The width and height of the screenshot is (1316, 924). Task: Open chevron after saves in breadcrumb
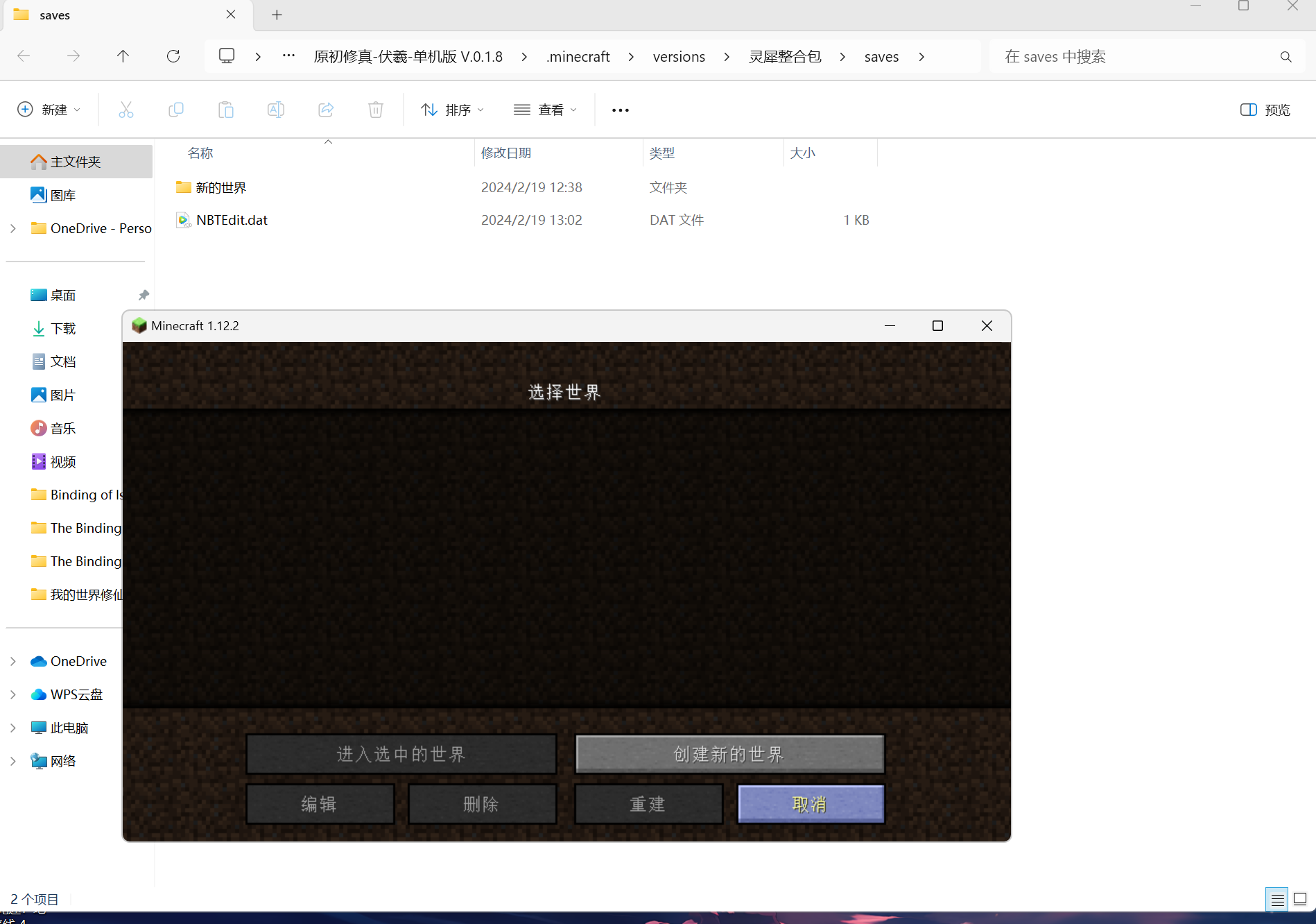(x=921, y=57)
